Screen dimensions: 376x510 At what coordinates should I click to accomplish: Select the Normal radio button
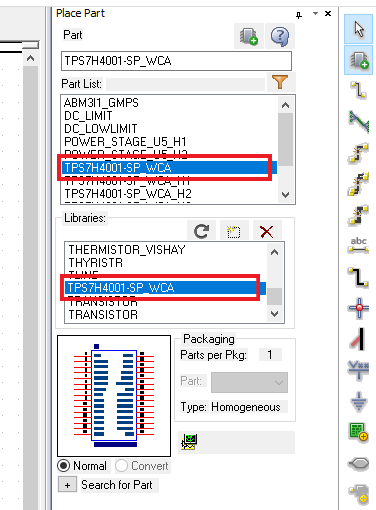coord(63,466)
